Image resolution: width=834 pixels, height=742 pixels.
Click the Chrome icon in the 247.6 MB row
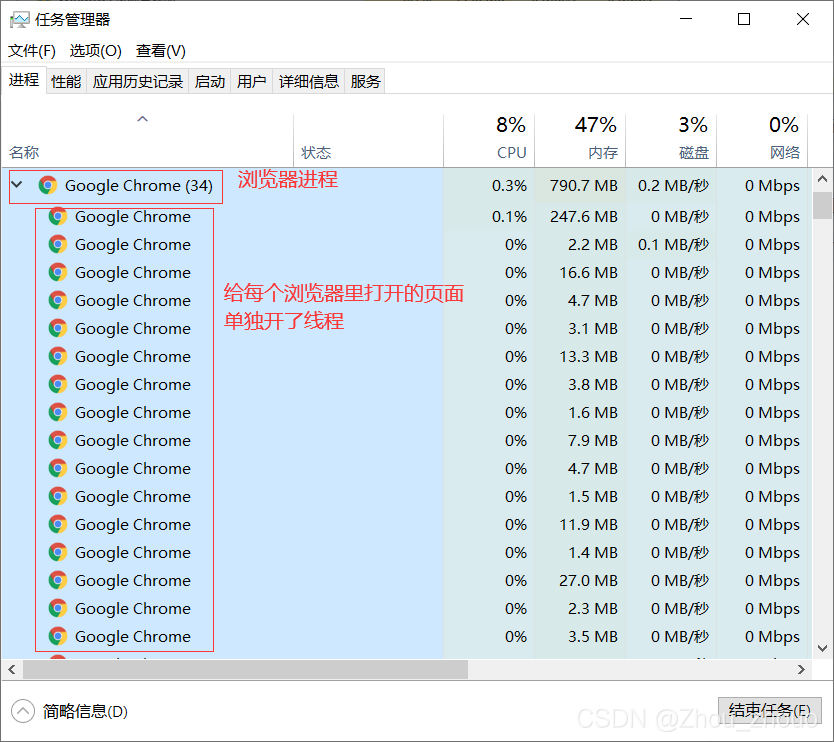(x=58, y=216)
